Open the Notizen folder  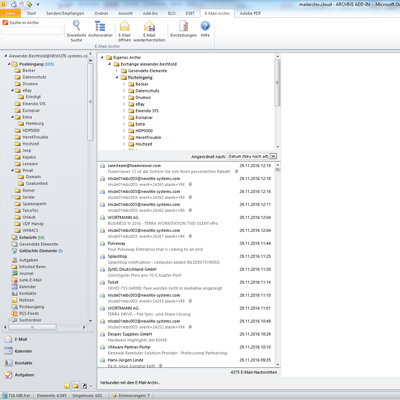23,300
